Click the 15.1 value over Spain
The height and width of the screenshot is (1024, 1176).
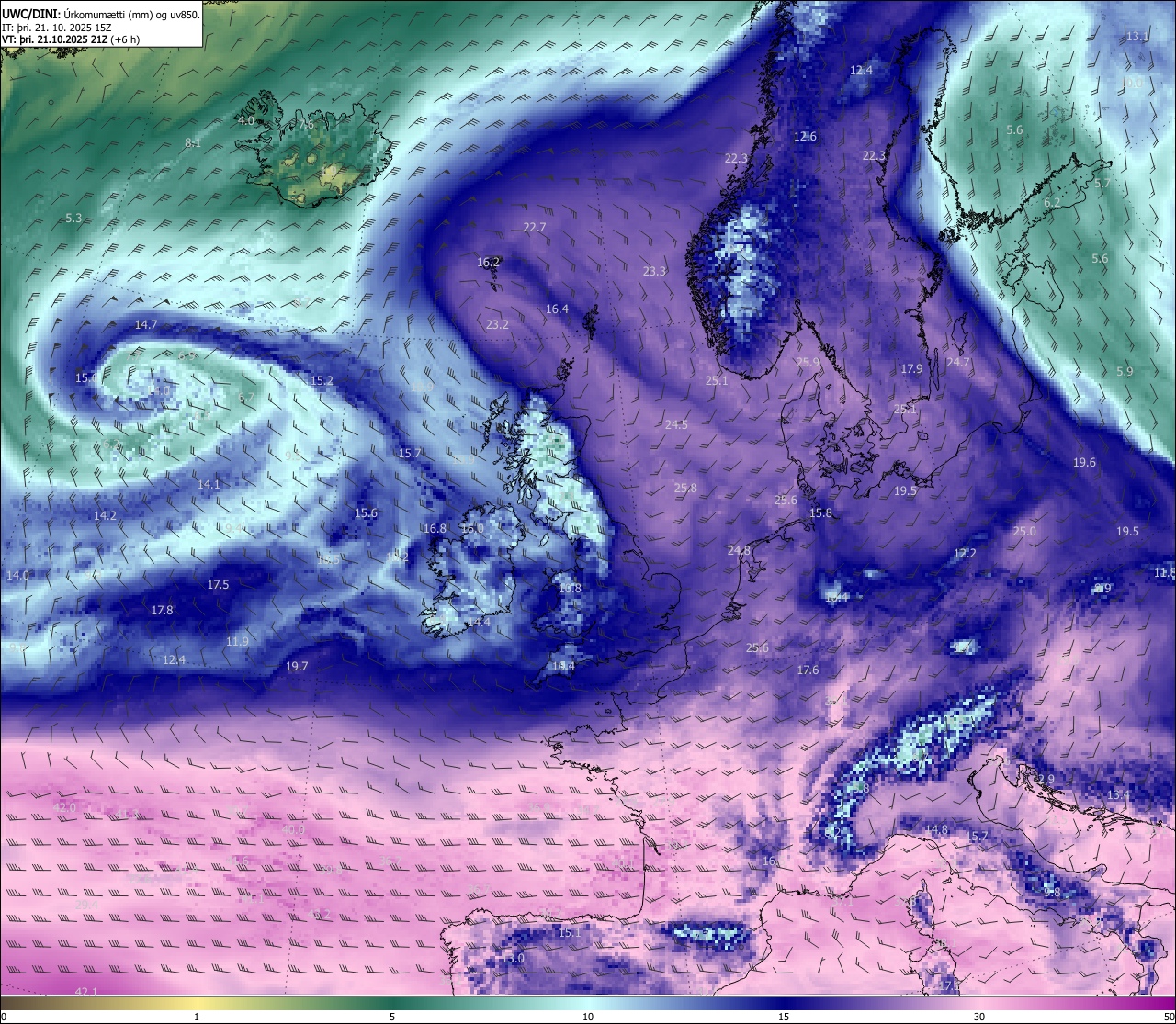(569, 933)
